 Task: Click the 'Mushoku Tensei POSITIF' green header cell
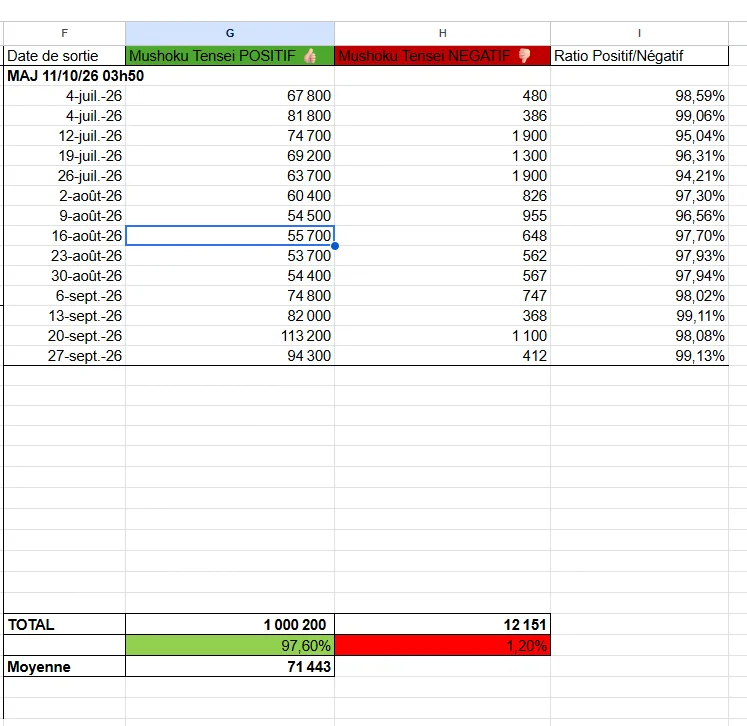[230, 56]
